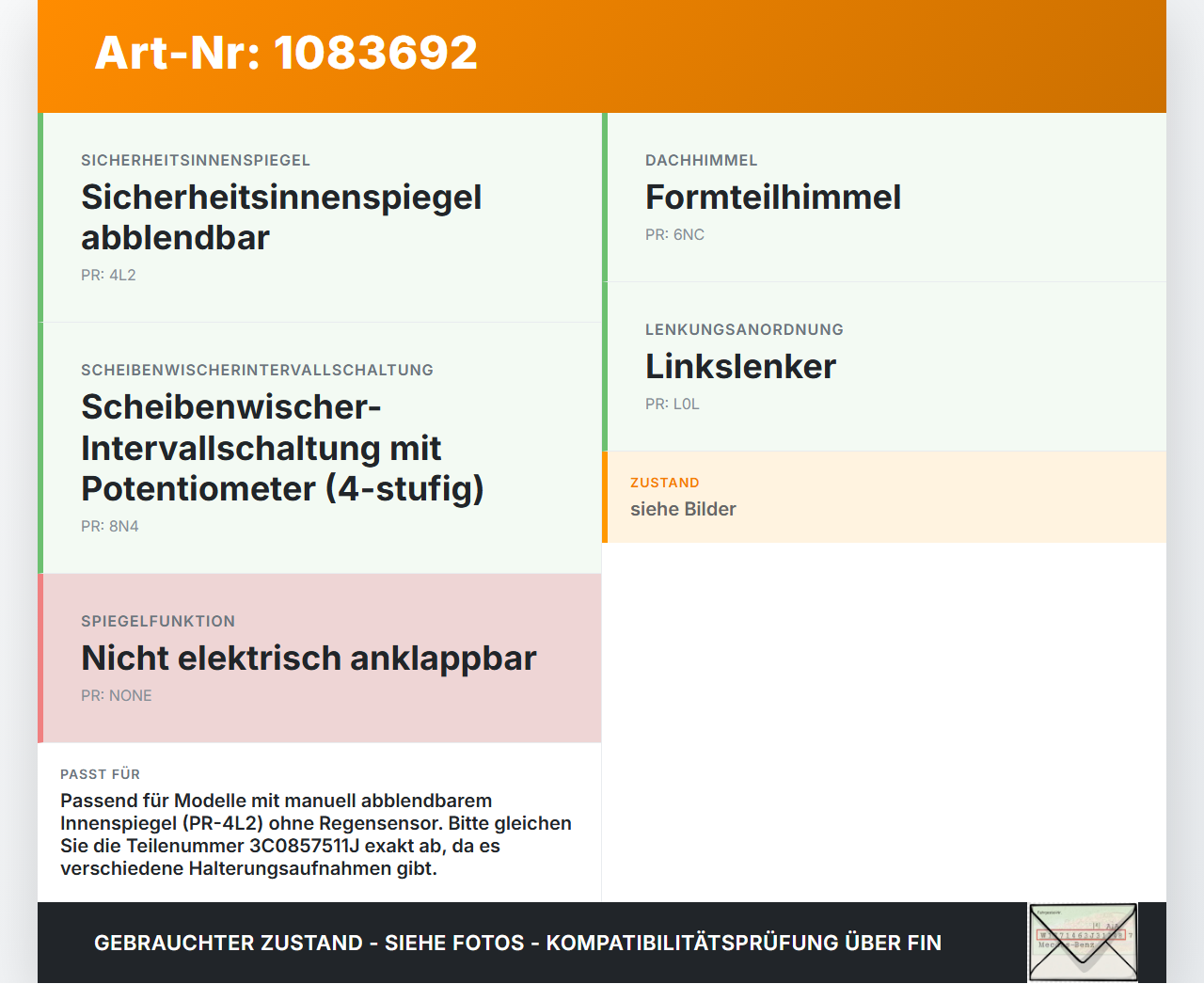Click the 'PASST FÜR' label

100,774
